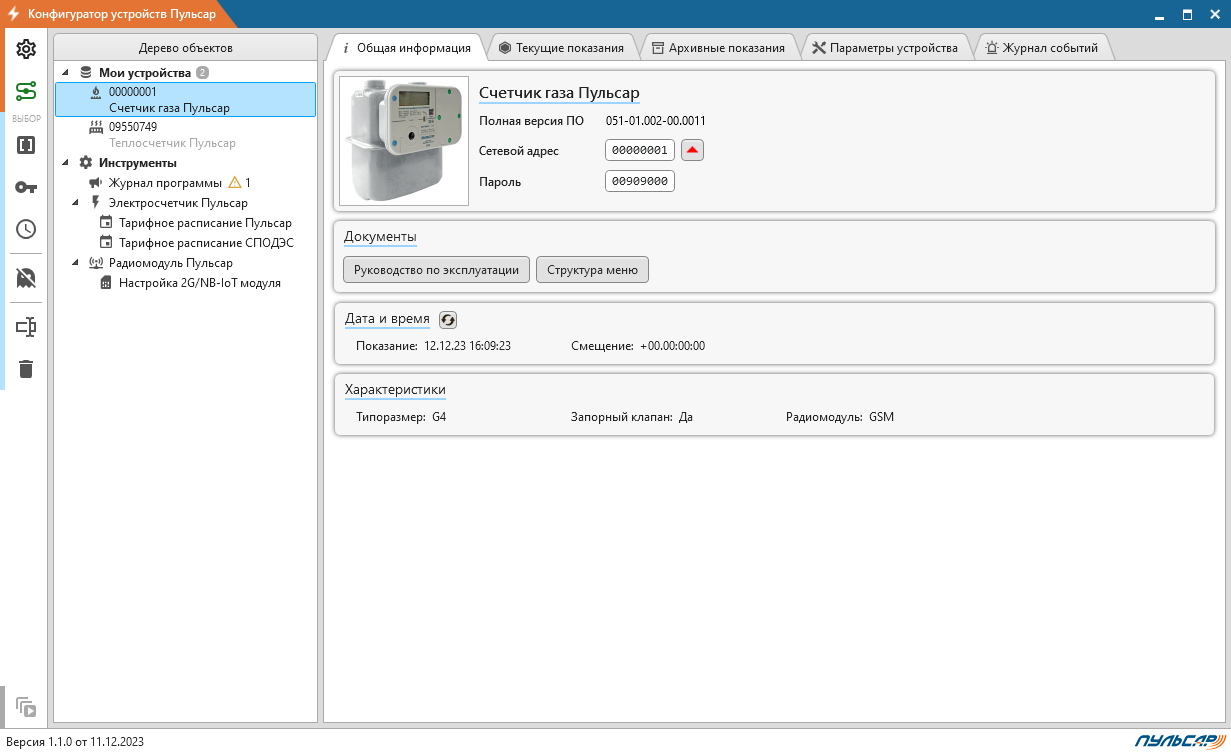Click the clock icon in sidebar
Screen dimensions: 1231x754
pyautogui.click(x=26, y=229)
